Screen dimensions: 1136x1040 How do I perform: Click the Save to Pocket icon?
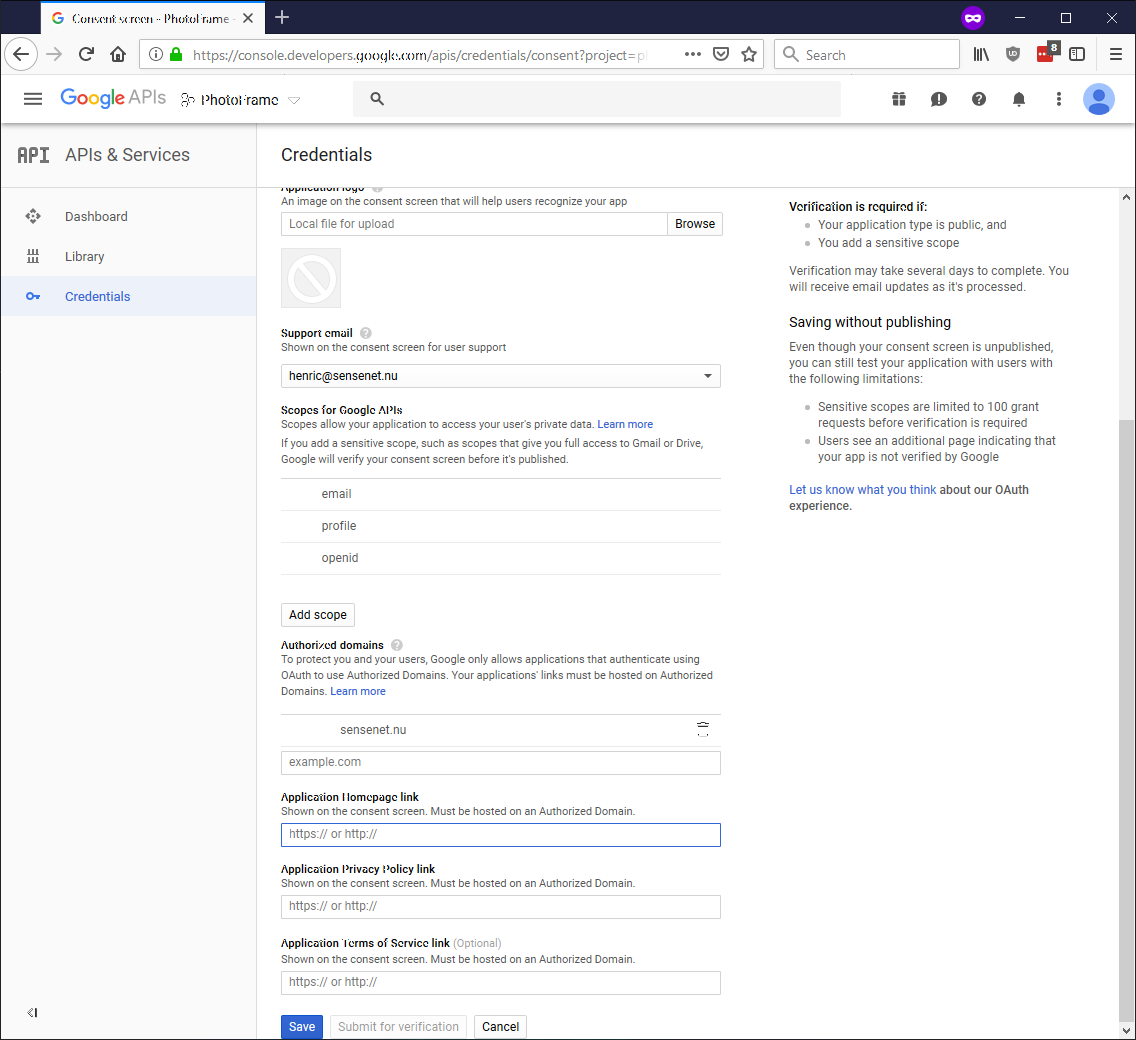tap(721, 54)
